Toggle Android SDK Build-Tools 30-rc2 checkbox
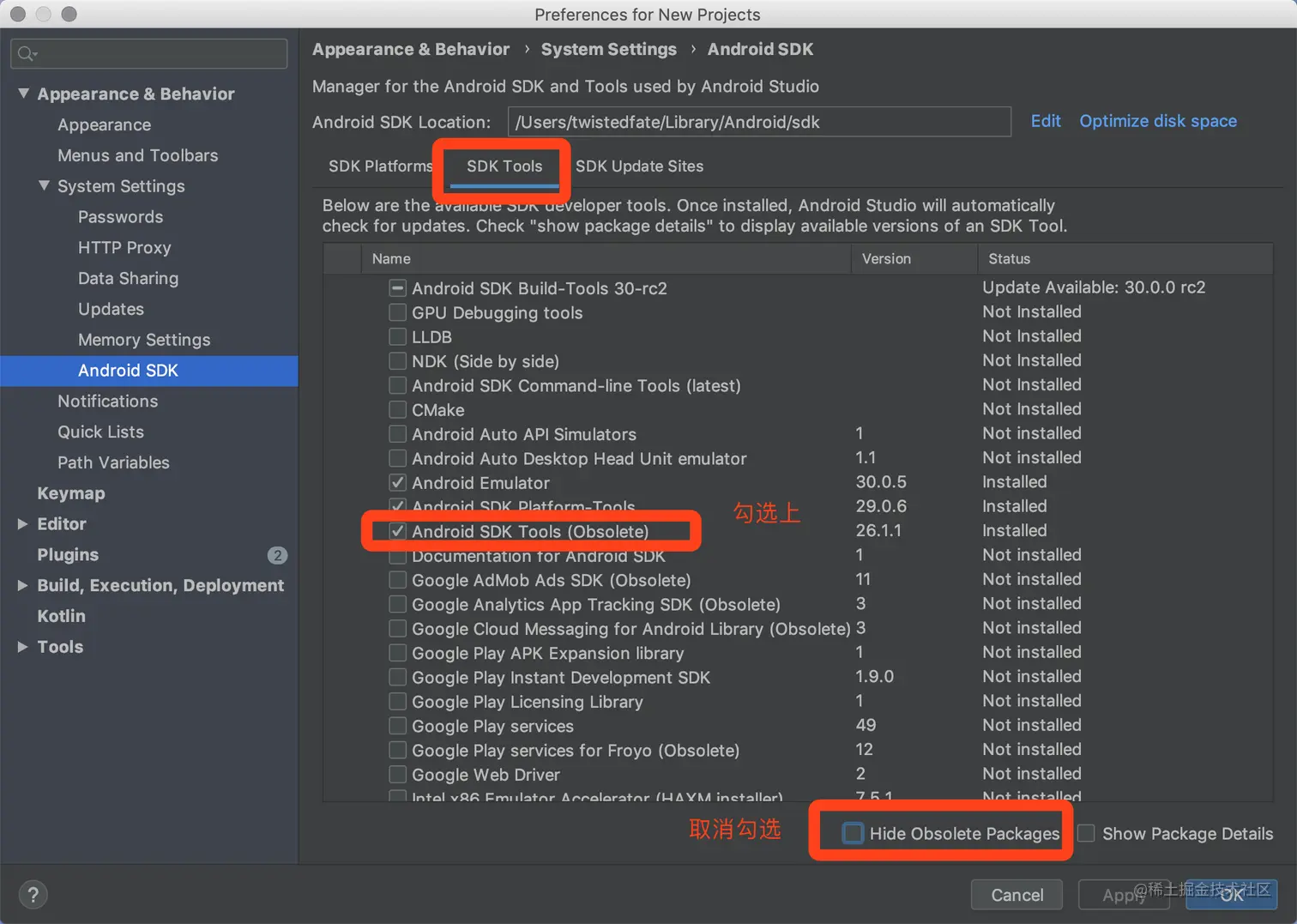 [397, 288]
